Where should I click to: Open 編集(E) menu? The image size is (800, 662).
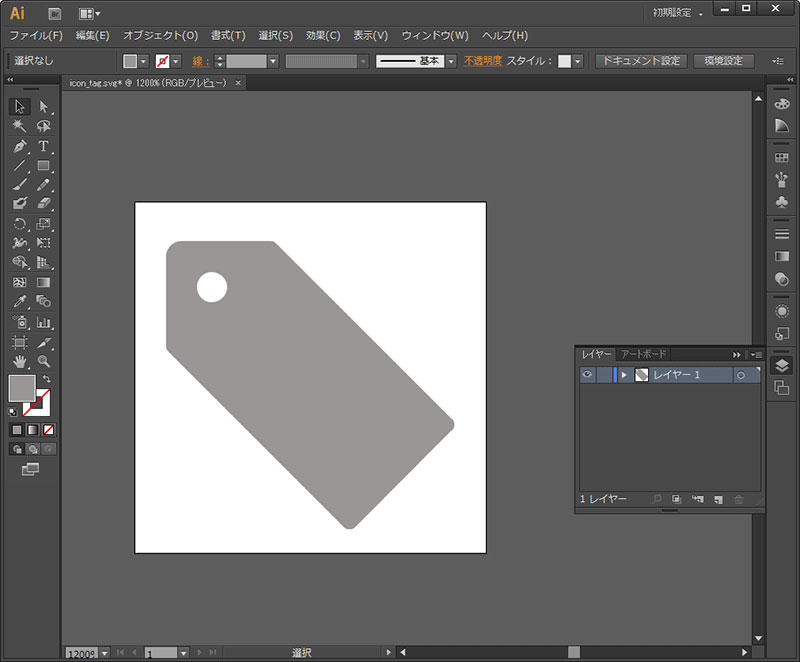92,35
